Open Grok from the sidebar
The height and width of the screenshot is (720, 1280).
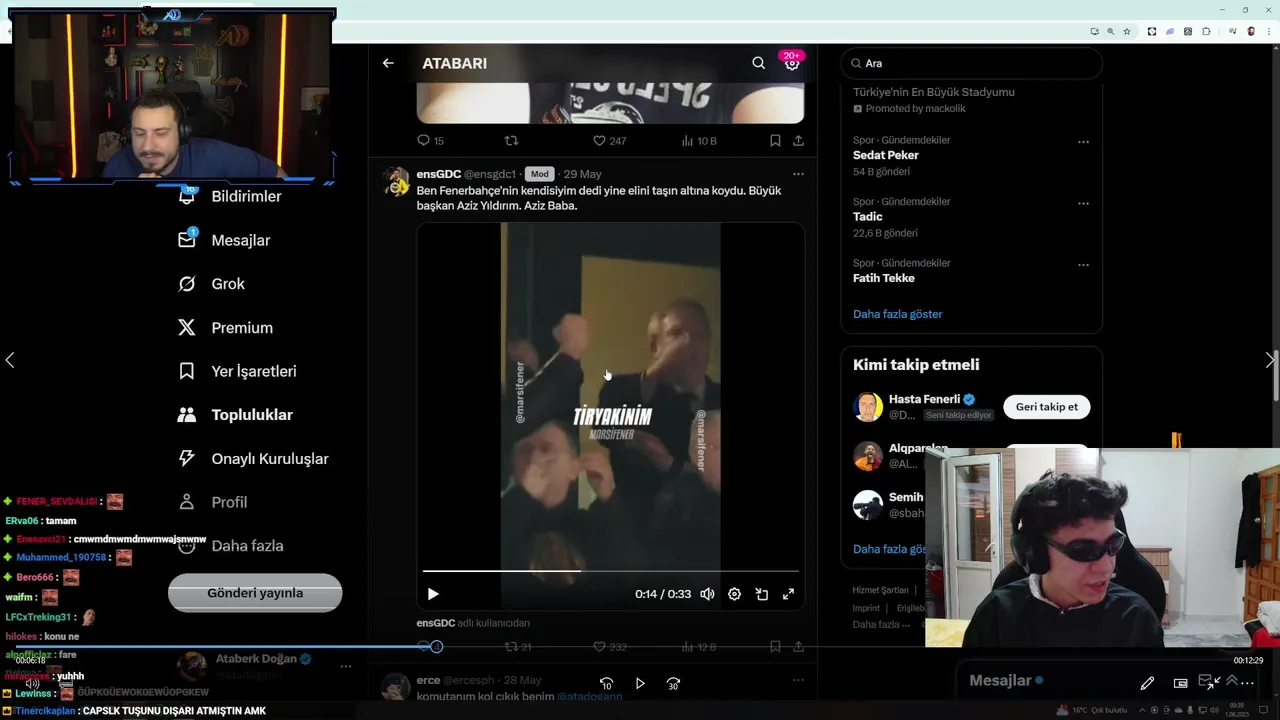pyautogui.click(x=211, y=284)
